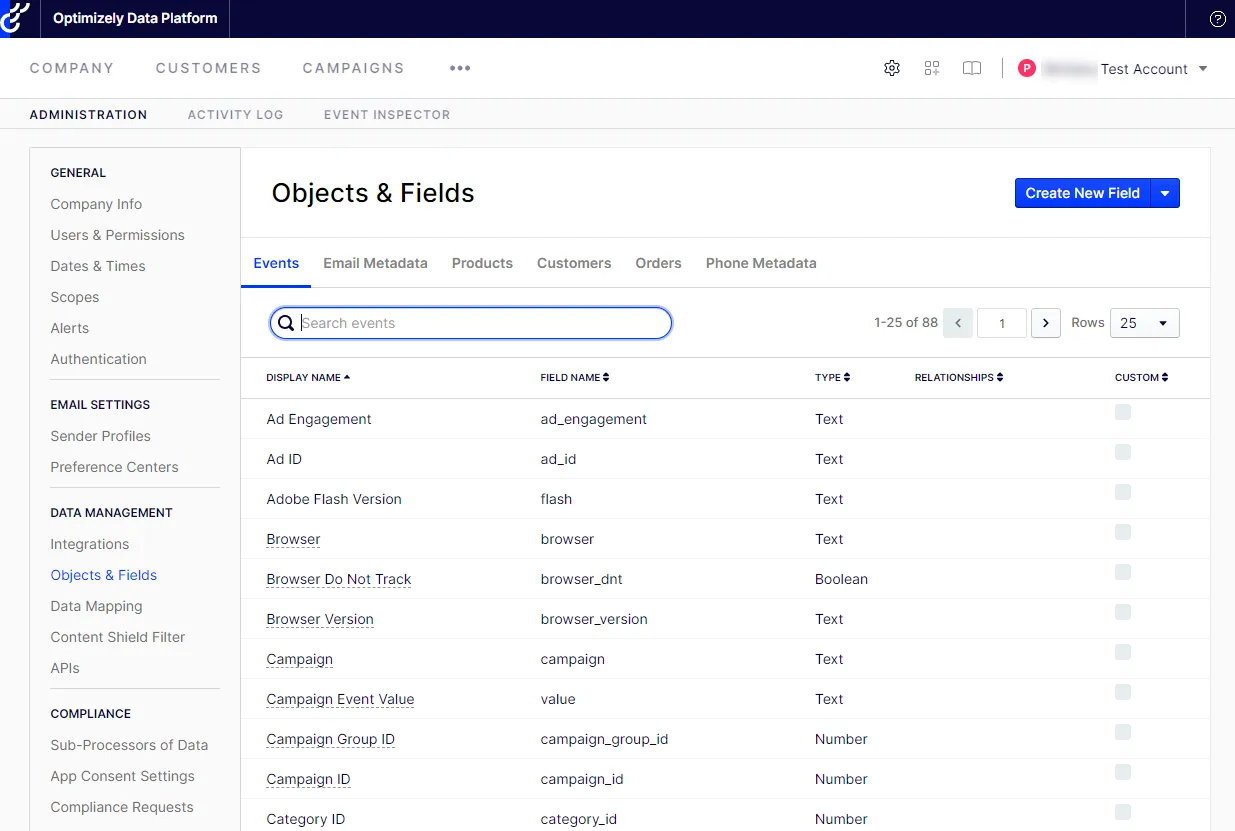Sort by Display Name column
The width and height of the screenshot is (1235, 831).
click(308, 377)
